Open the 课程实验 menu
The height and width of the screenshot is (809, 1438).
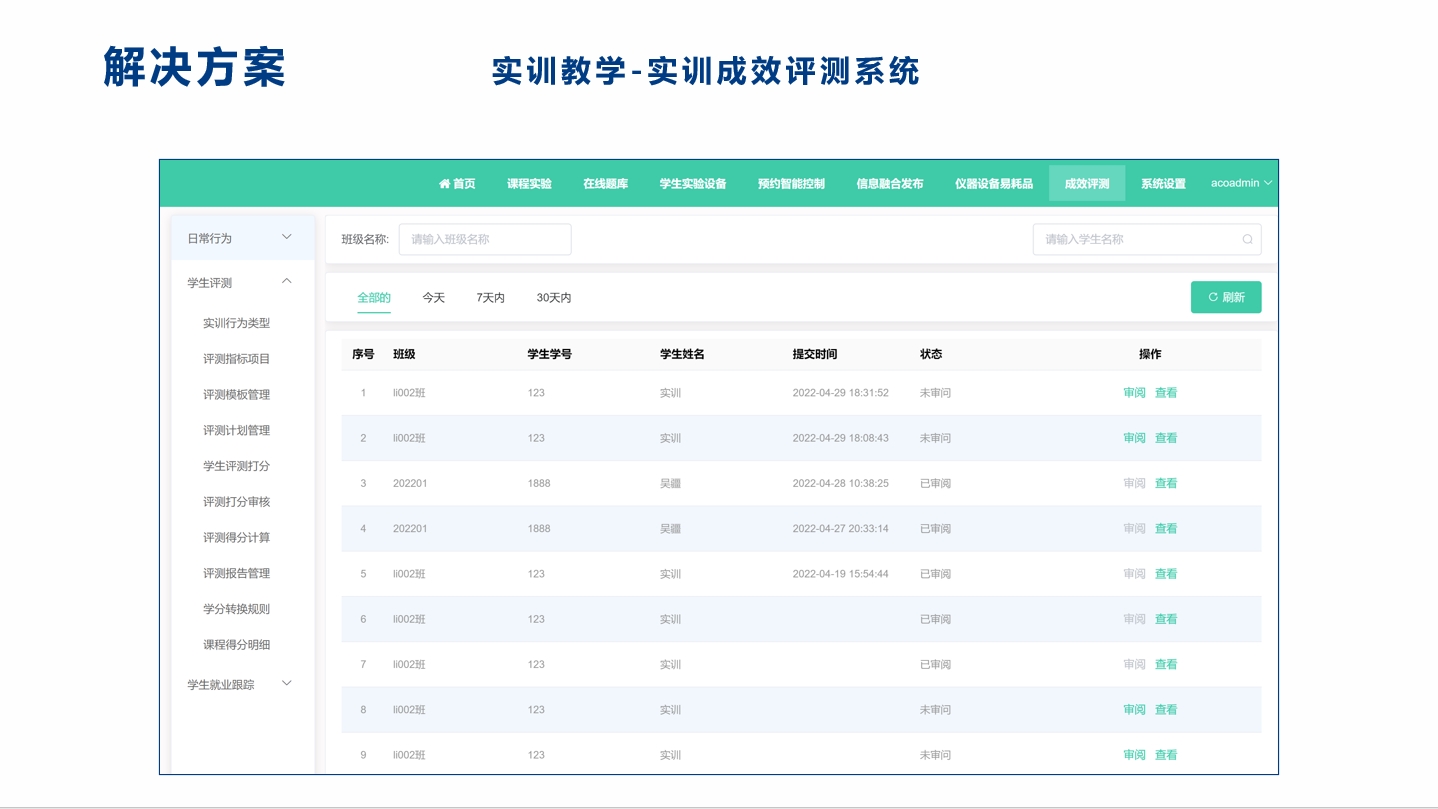point(529,184)
